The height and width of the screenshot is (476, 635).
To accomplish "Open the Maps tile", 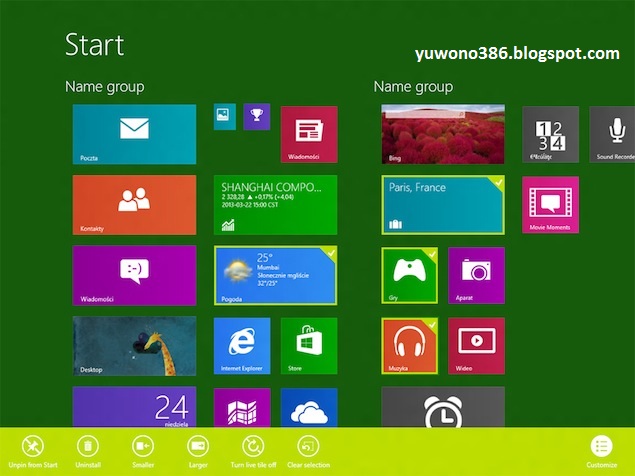I will coord(242,408).
